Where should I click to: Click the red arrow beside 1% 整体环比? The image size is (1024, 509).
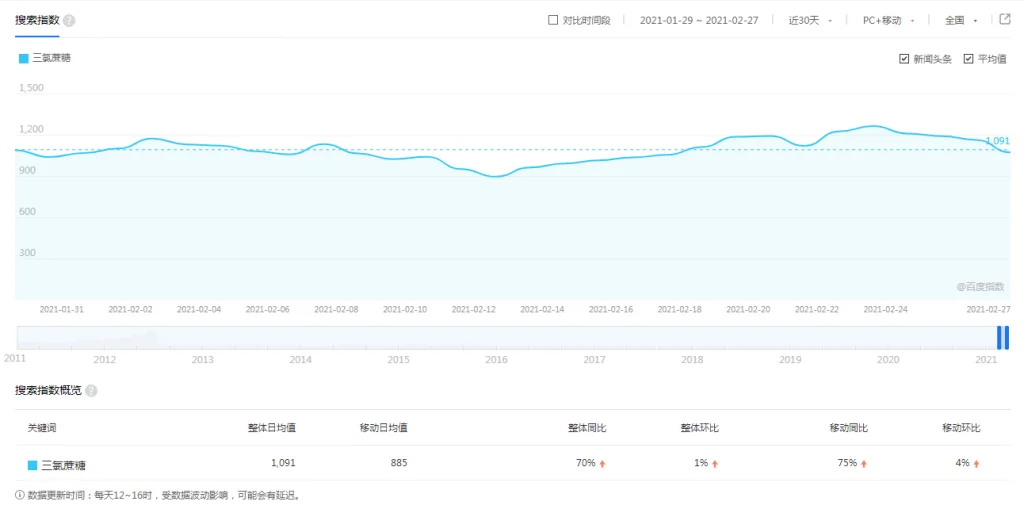715,464
